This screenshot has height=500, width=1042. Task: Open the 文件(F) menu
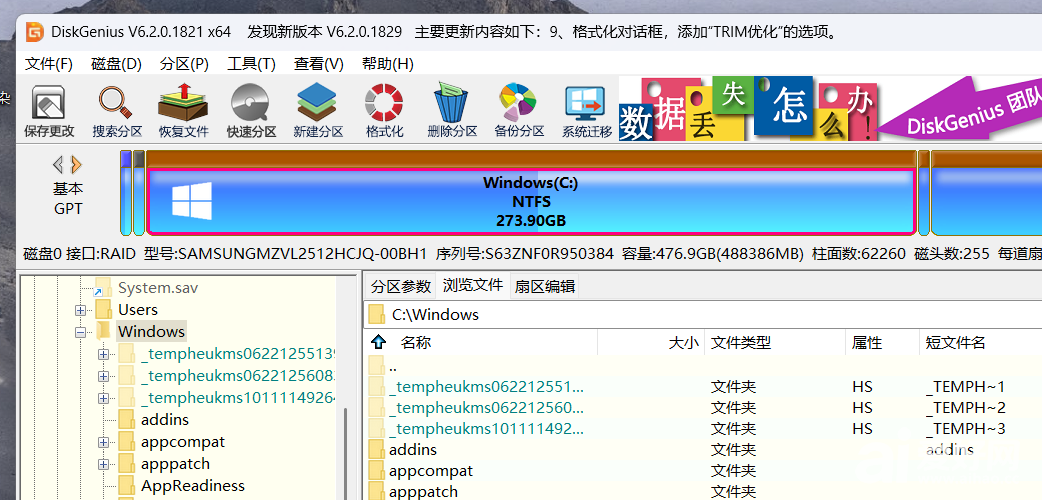pos(49,64)
